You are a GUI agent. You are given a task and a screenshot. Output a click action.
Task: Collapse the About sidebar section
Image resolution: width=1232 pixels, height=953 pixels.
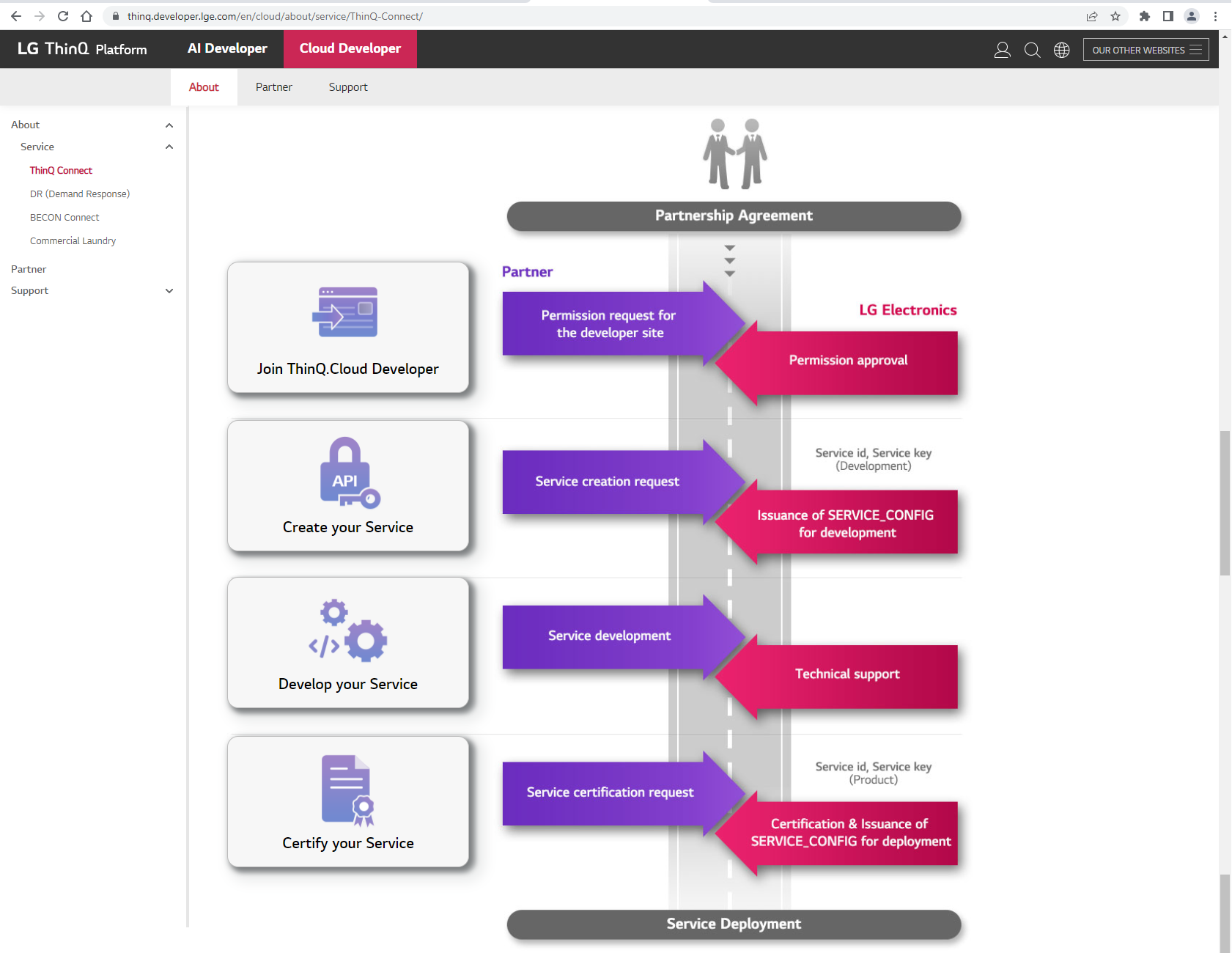point(169,125)
